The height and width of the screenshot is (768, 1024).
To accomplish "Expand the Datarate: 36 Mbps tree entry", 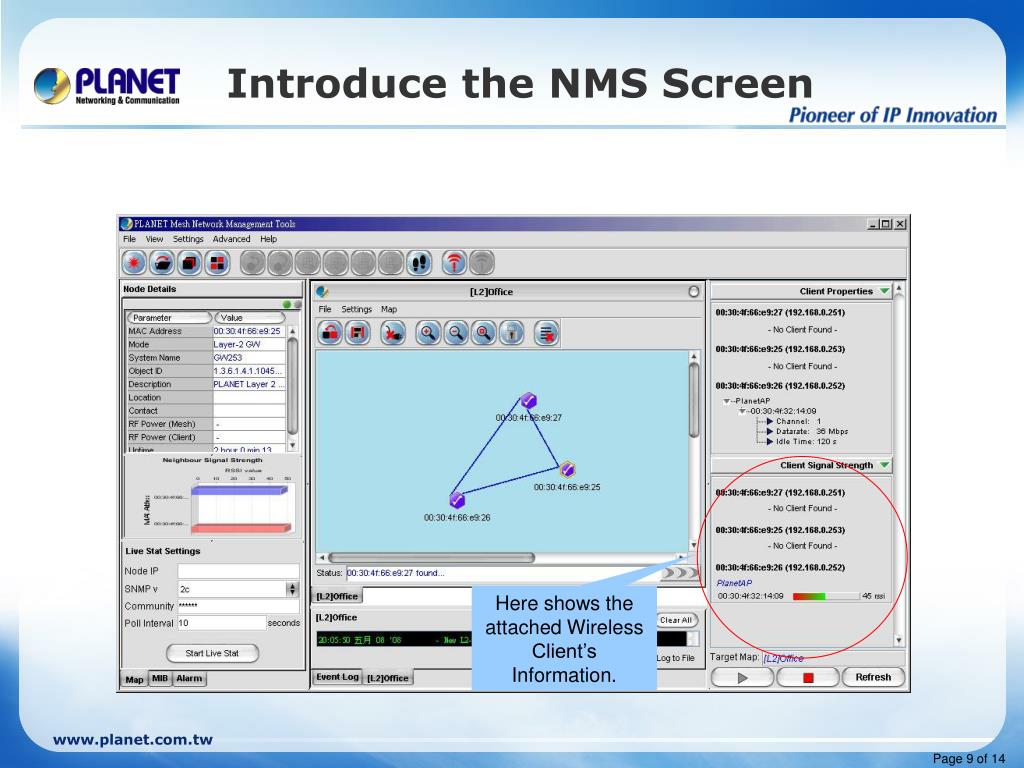I will click(x=770, y=432).
